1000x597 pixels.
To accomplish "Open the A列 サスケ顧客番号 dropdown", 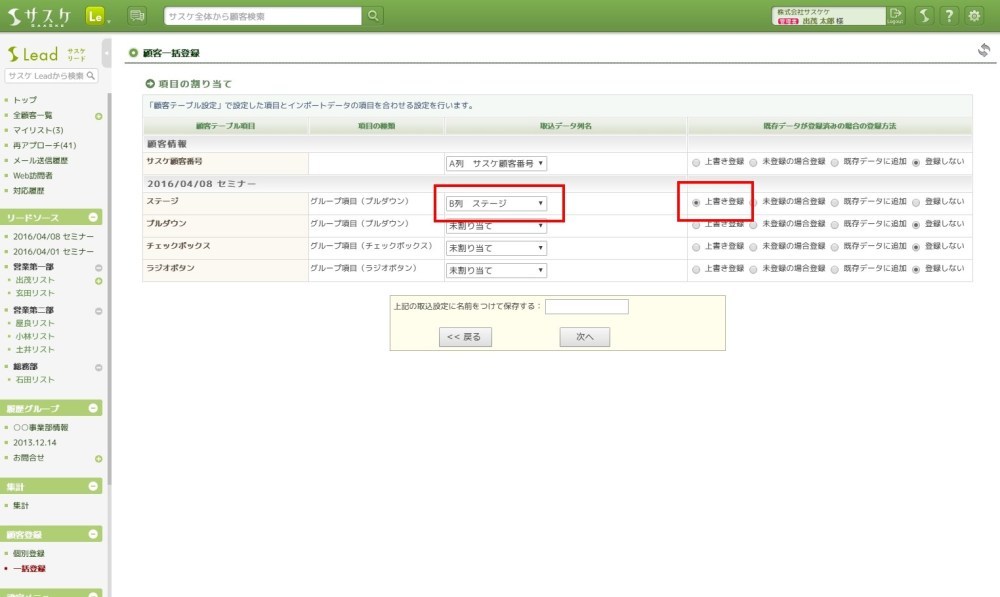I will tap(496, 163).
